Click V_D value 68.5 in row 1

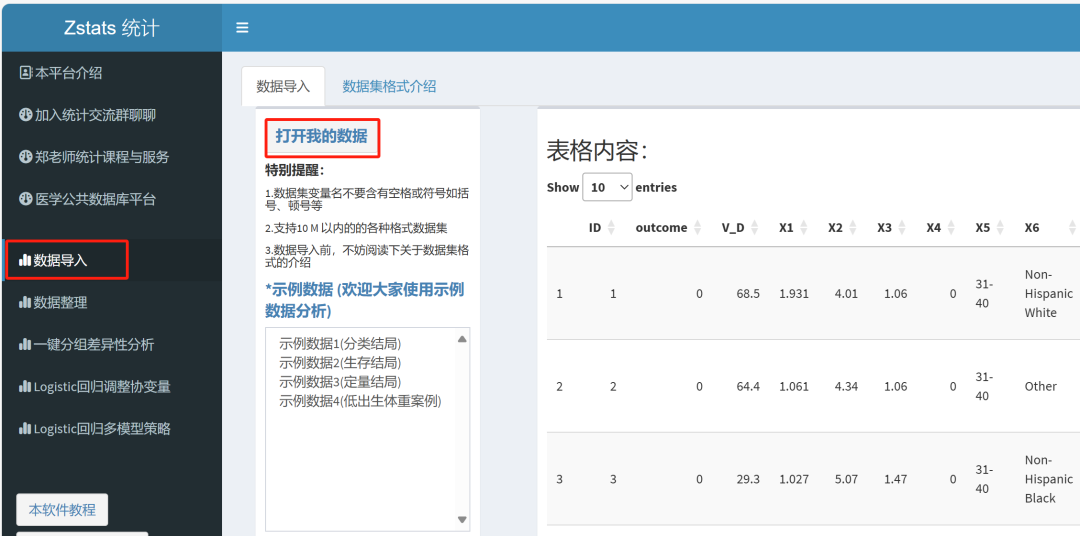(x=748, y=293)
